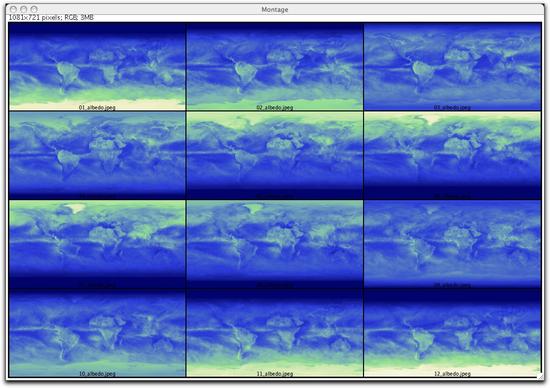This screenshot has height=388, width=550.
Task: Pick the 08 albedo tile in the montage
Action: point(275,244)
